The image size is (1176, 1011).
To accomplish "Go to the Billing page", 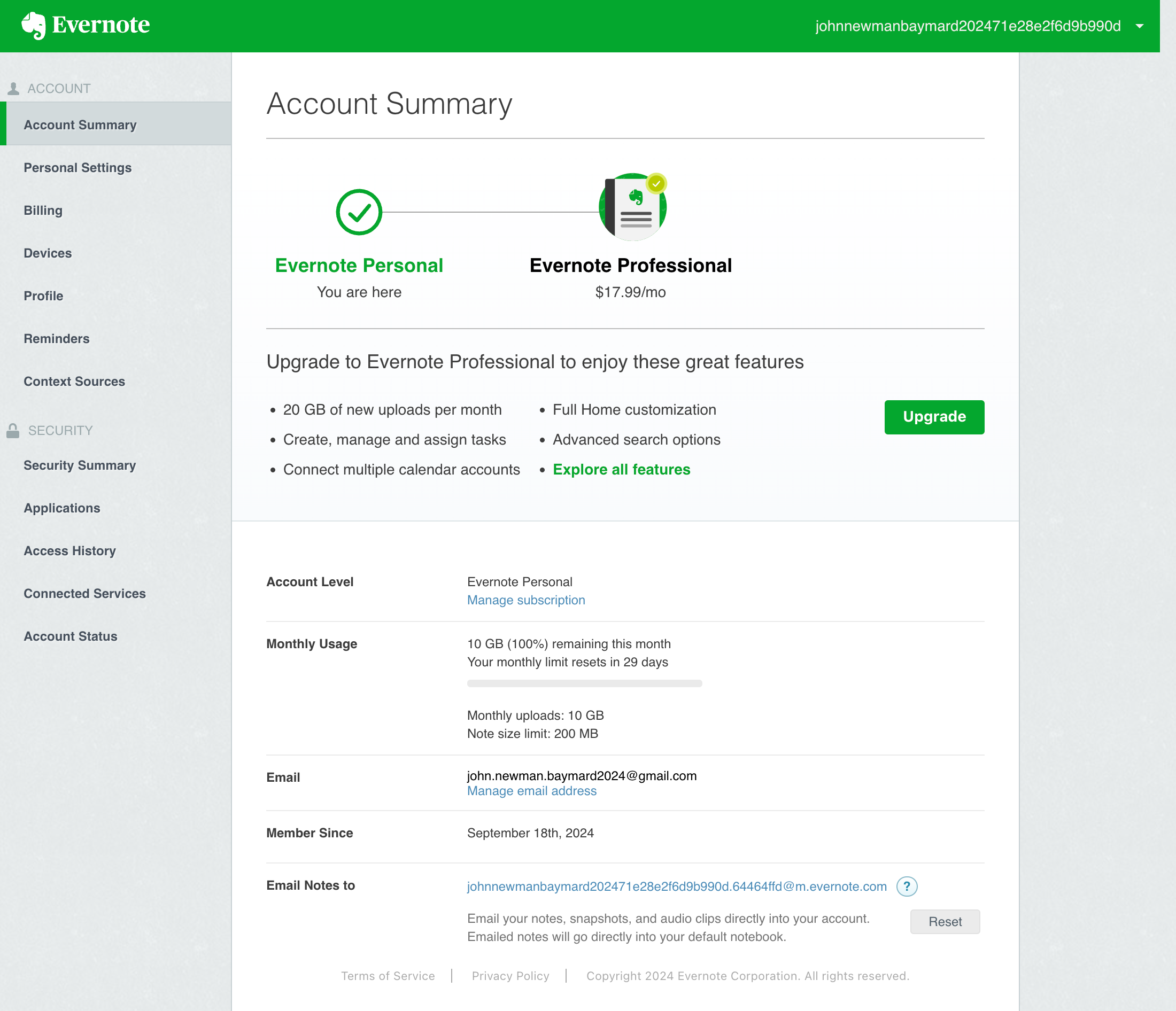I will 43,211.
